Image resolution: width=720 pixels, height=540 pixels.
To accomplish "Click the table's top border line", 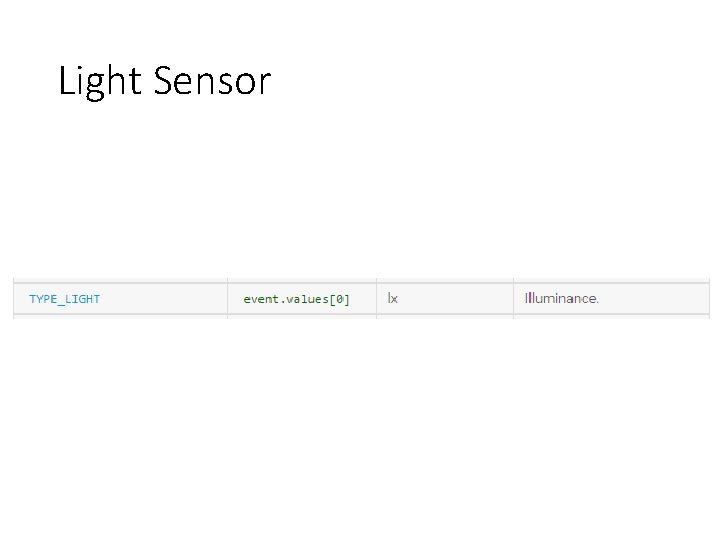I will click(x=361, y=283).
